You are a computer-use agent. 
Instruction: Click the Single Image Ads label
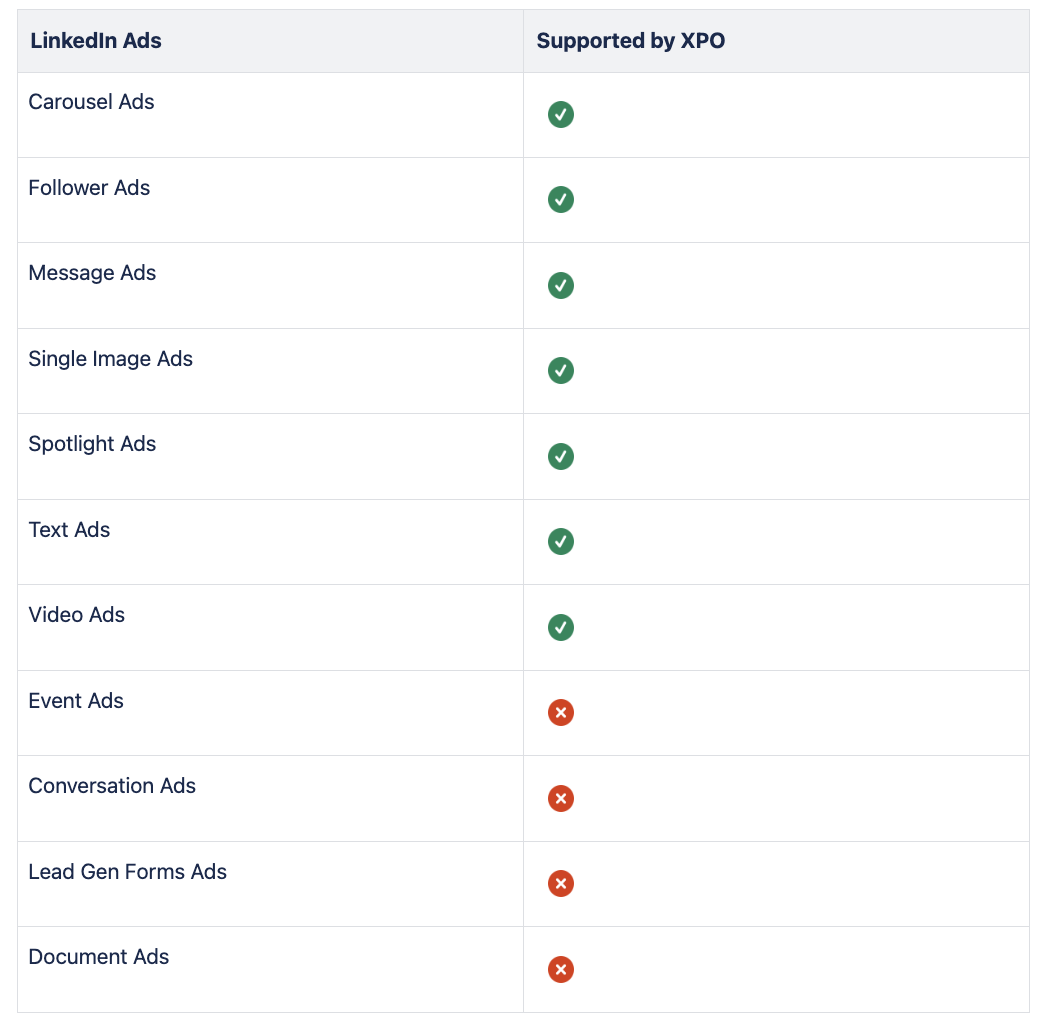pos(111,359)
